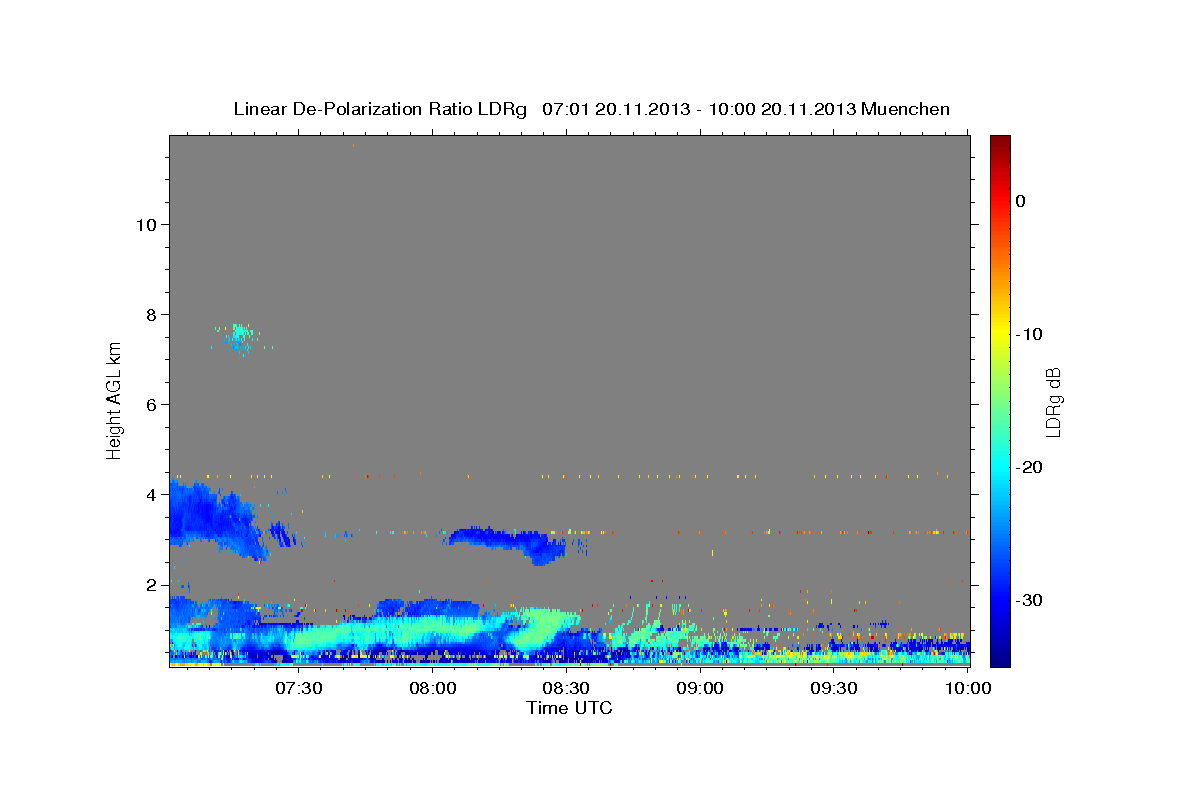This screenshot has height=800, width=1200.
Task: Click the plot title starting "Linear De-Polarization Ratio LDRg"
Action: [x=591, y=109]
